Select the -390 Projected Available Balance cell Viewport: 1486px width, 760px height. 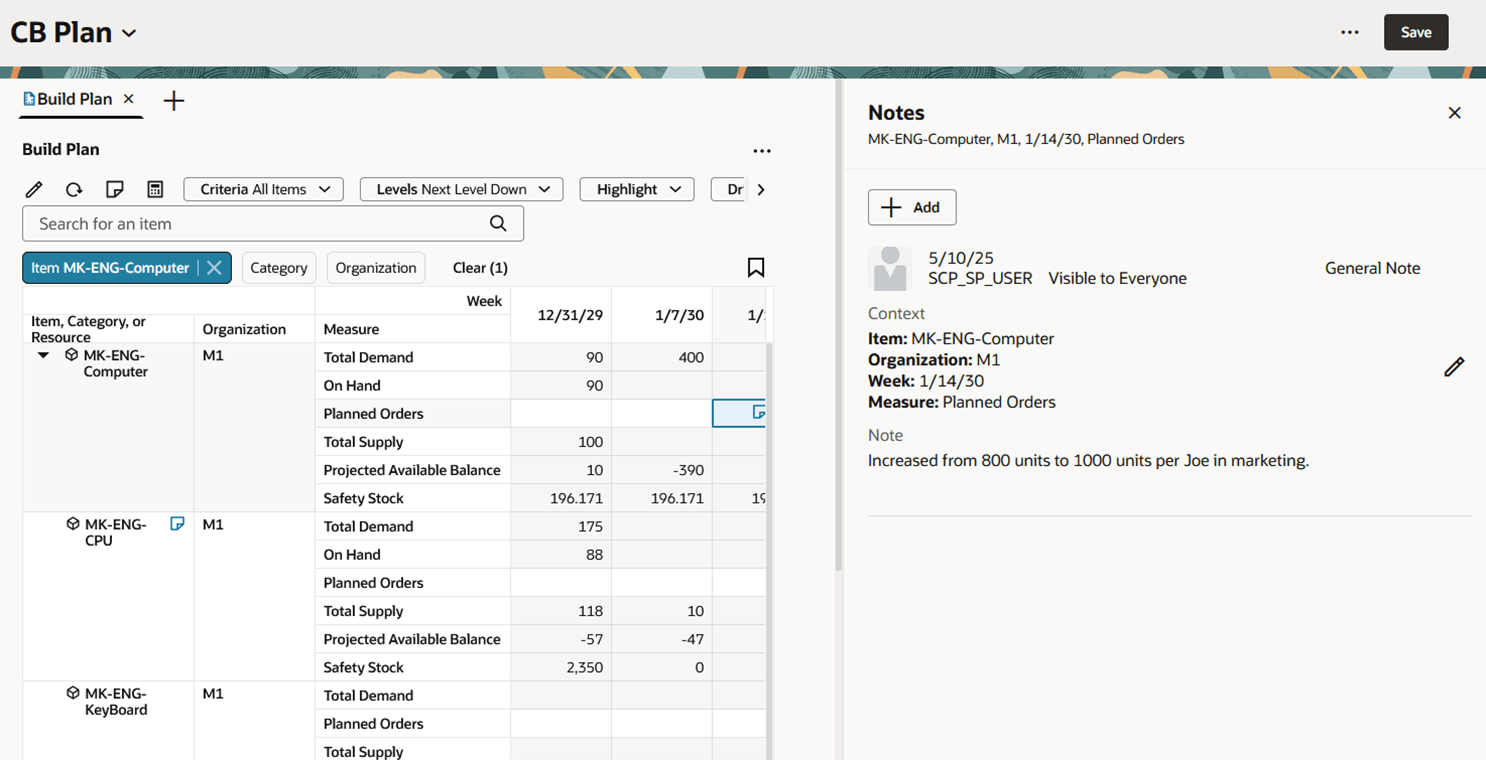[662, 470]
